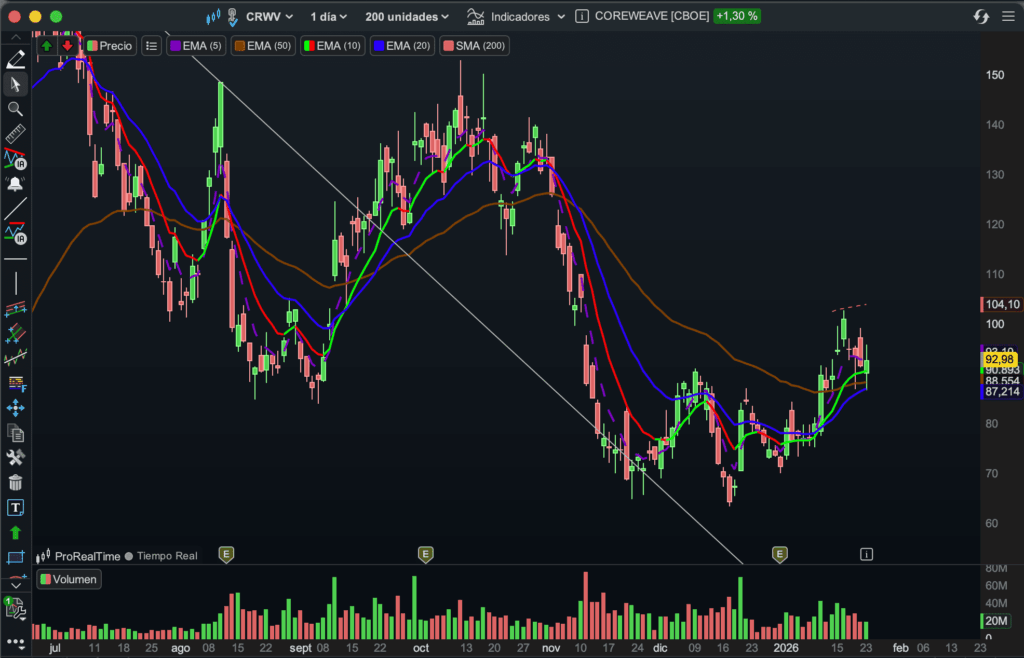Select the ruler measurement tool
The height and width of the screenshot is (658, 1024).
[x=15, y=134]
